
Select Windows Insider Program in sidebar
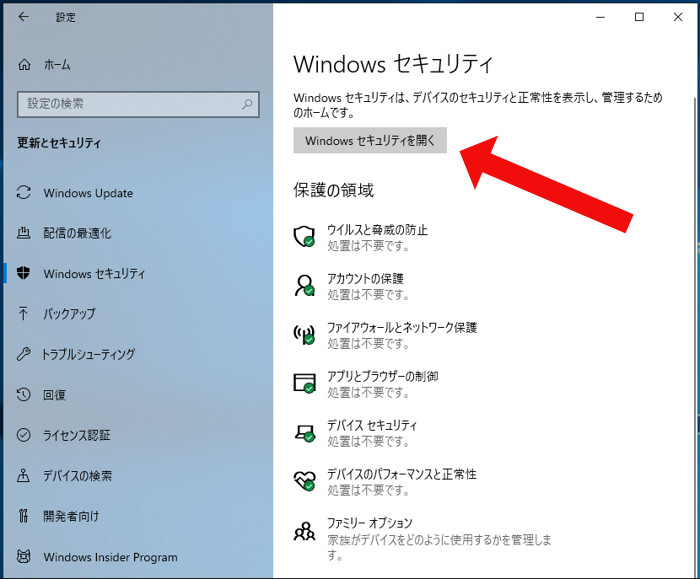tap(110, 557)
